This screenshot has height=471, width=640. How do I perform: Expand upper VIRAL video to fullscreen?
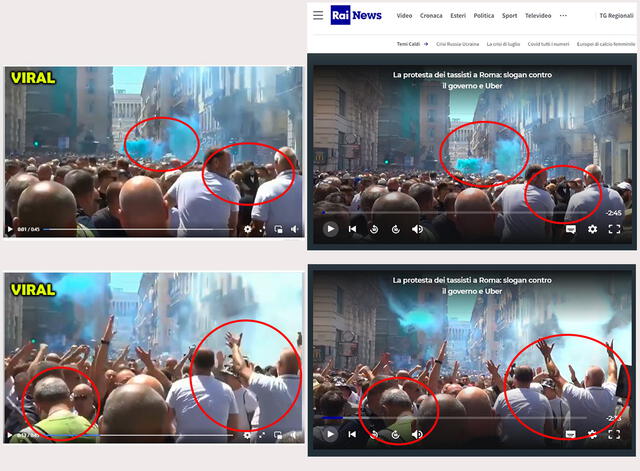point(262,229)
